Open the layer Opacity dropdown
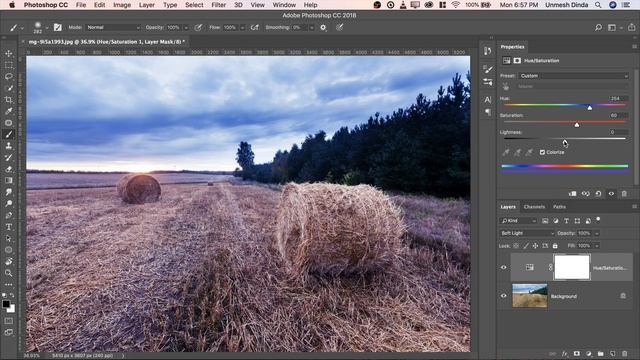The height and width of the screenshot is (360, 640). [x=597, y=233]
